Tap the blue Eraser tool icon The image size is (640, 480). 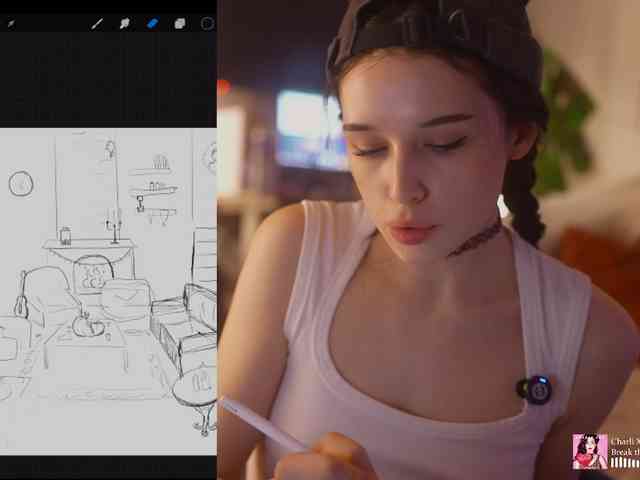(x=152, y=23)
